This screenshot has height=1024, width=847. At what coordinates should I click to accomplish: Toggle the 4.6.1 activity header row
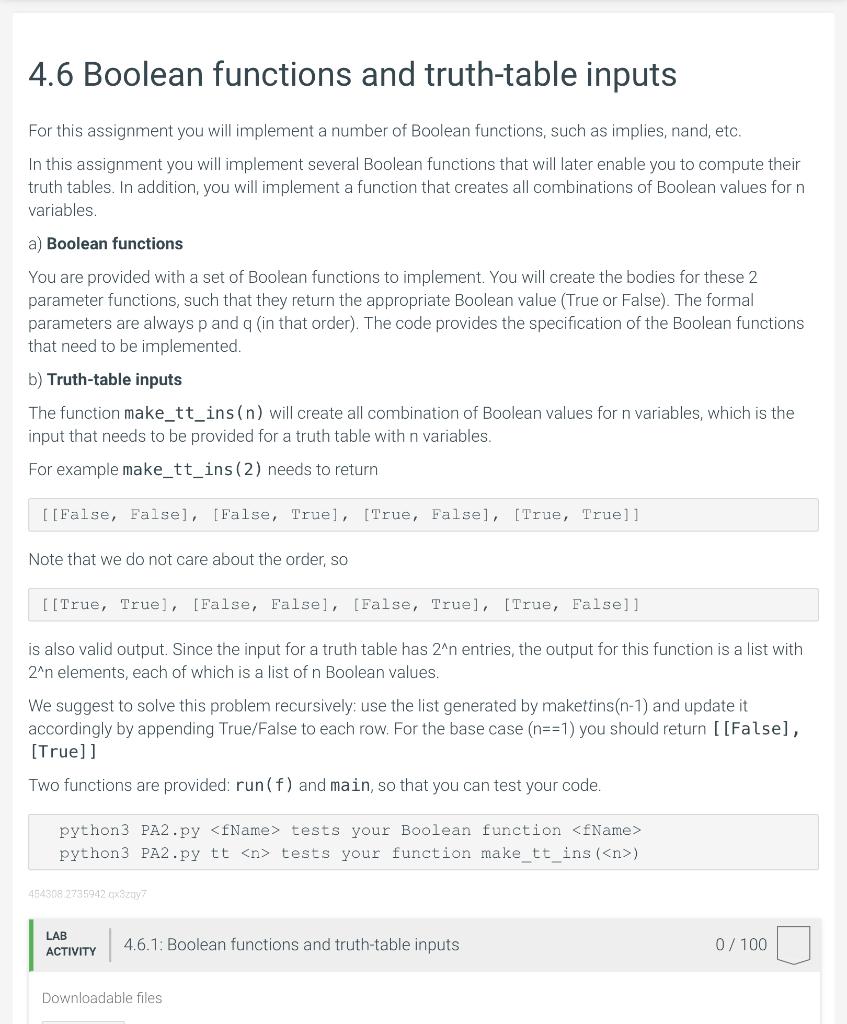pyautogui.click(x=424, y=943)
